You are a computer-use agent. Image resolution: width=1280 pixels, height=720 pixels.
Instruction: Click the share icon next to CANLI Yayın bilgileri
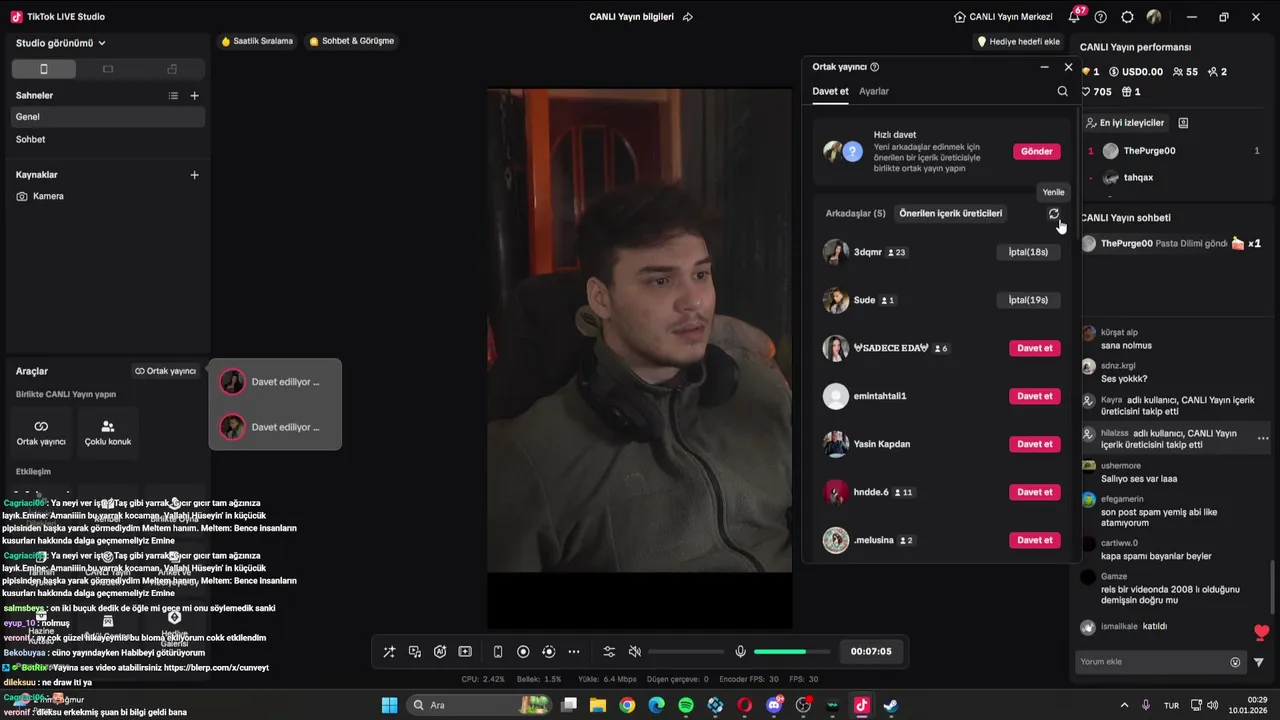tap(688, 17)
